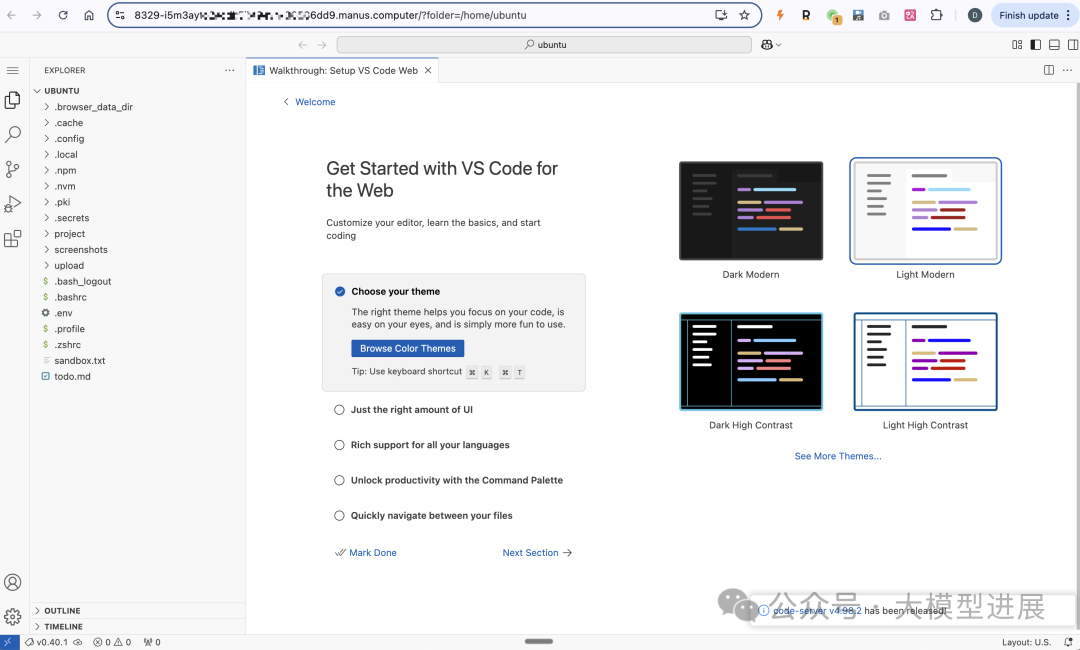Click Finish update browser button
Screen dimensions: 1080x650
click(1028, 15)
